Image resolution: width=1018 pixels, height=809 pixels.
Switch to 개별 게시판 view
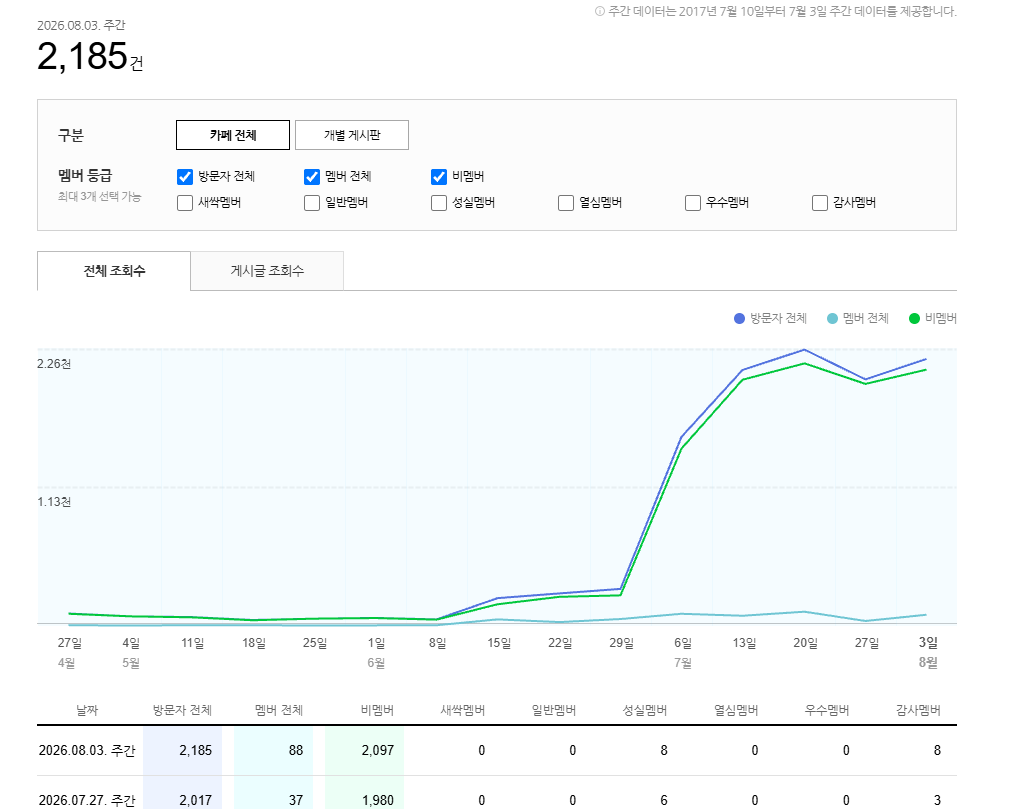[352, 135]
